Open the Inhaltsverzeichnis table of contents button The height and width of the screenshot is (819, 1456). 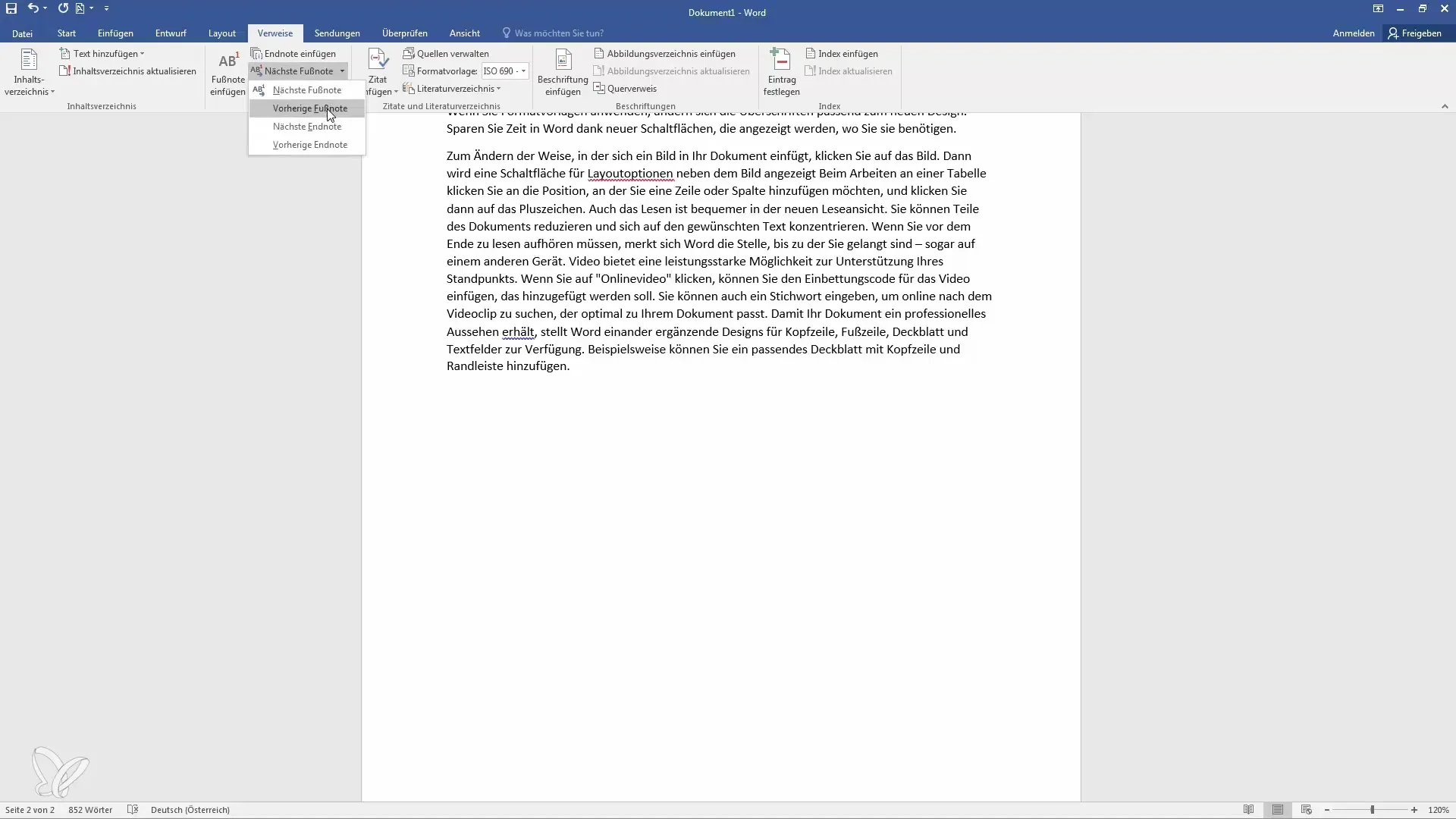point(29,73)
